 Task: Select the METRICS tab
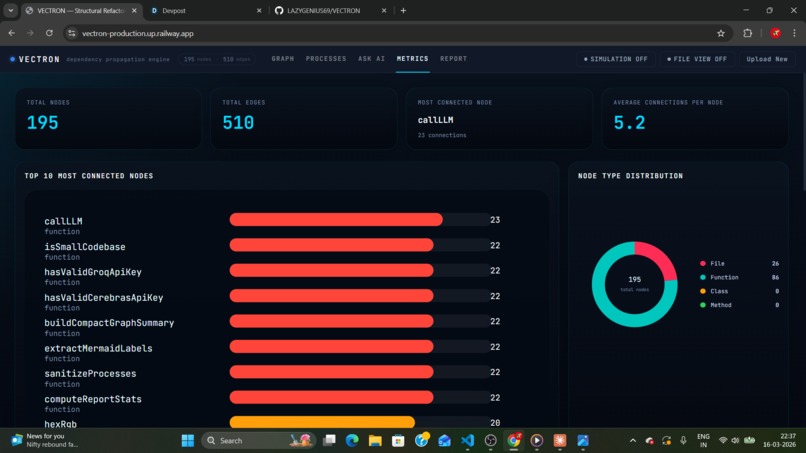(412, 59)
